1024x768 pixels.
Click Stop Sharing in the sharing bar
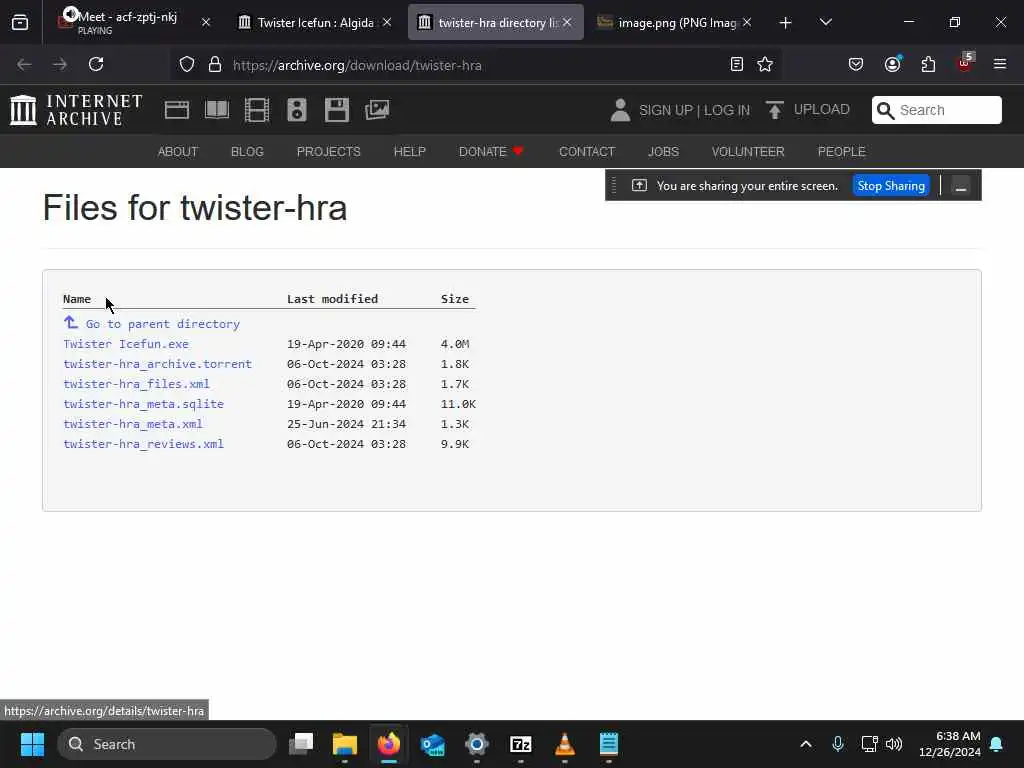click(891, 185)
